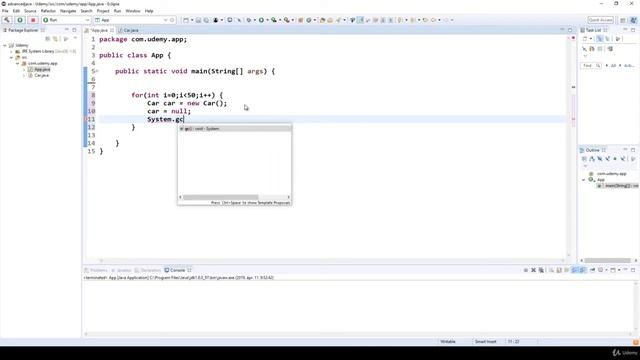Screen dimensions: 640x360
Task: Collapse the App class in Outline
Action: coord(583,180)
